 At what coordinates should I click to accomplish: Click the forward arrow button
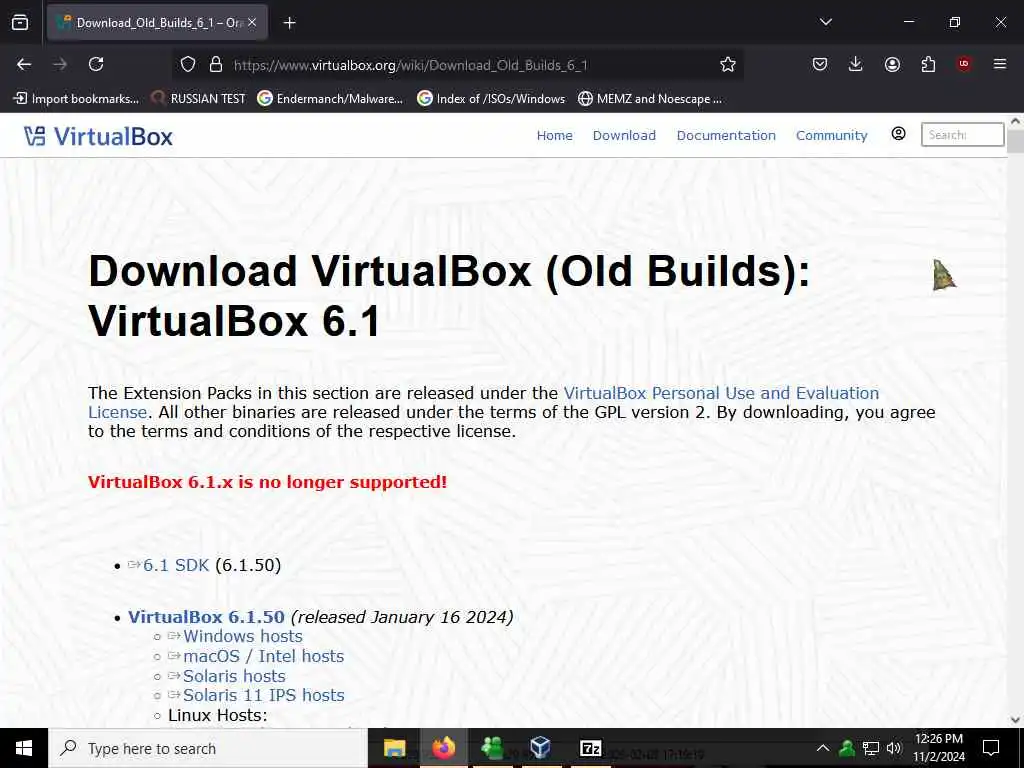point(60,64)
